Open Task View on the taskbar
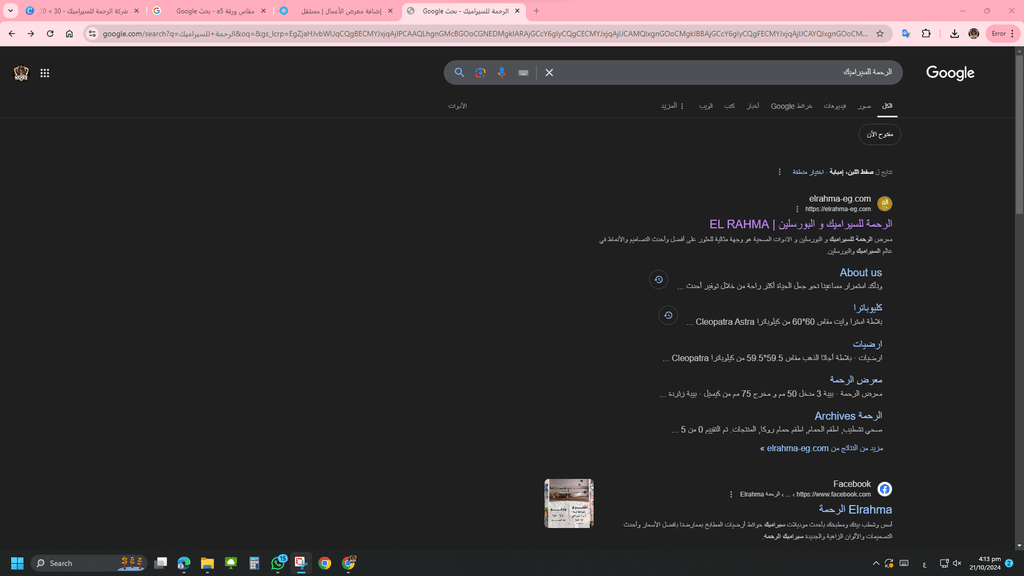Image resolution: width=1024 pixels, height=576 pixels. [x=160, y=563]
